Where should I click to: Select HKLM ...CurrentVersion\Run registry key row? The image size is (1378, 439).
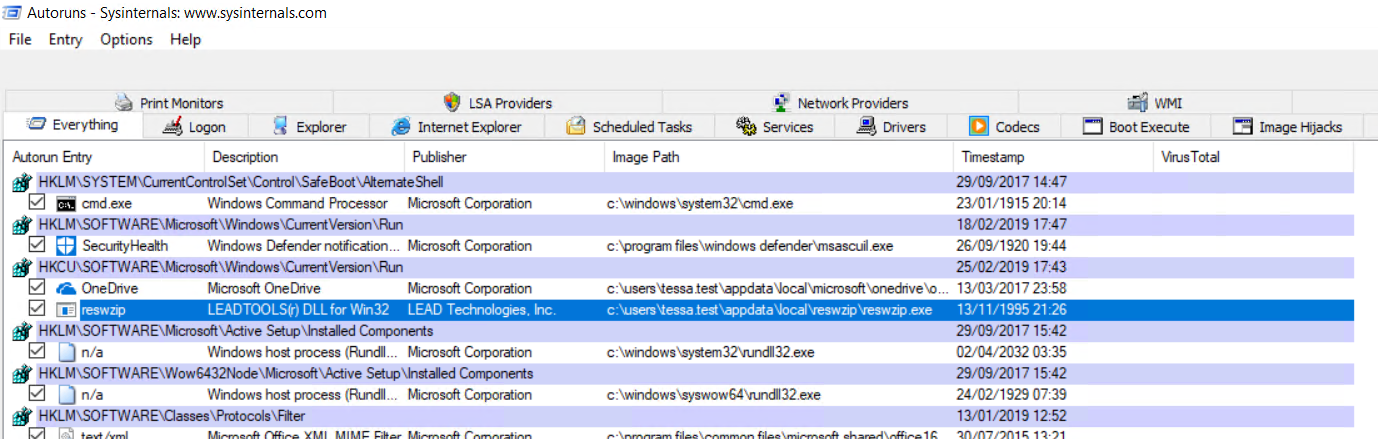click(x=681, y=224)
